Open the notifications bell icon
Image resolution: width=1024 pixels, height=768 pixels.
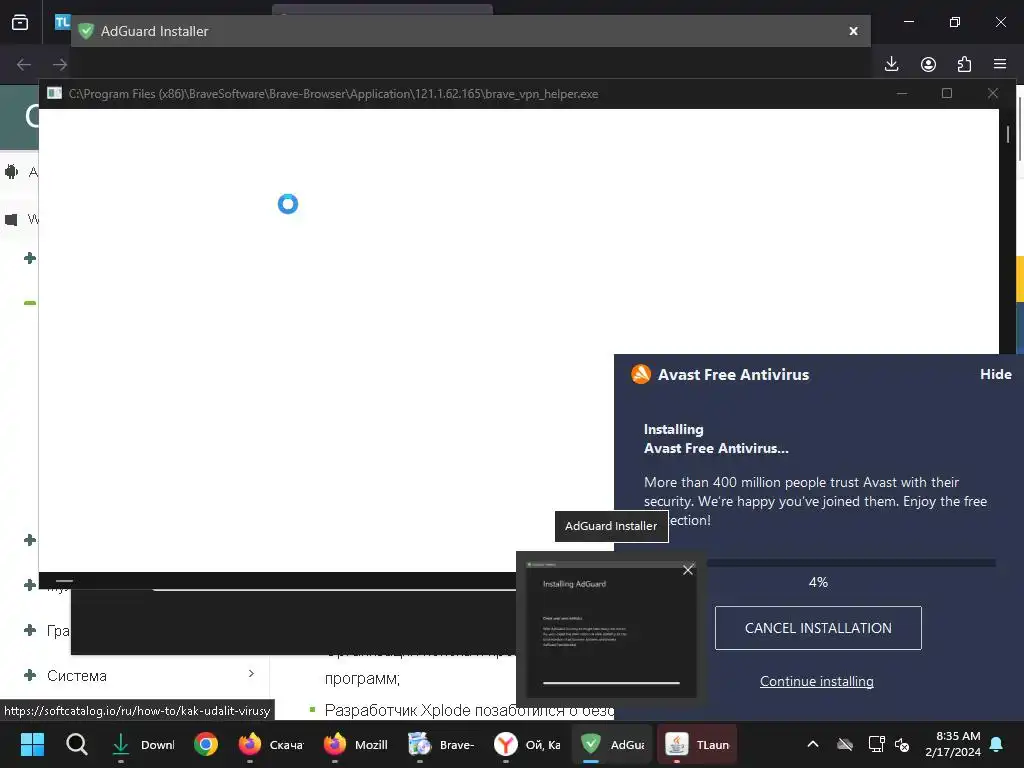[997, 744]
